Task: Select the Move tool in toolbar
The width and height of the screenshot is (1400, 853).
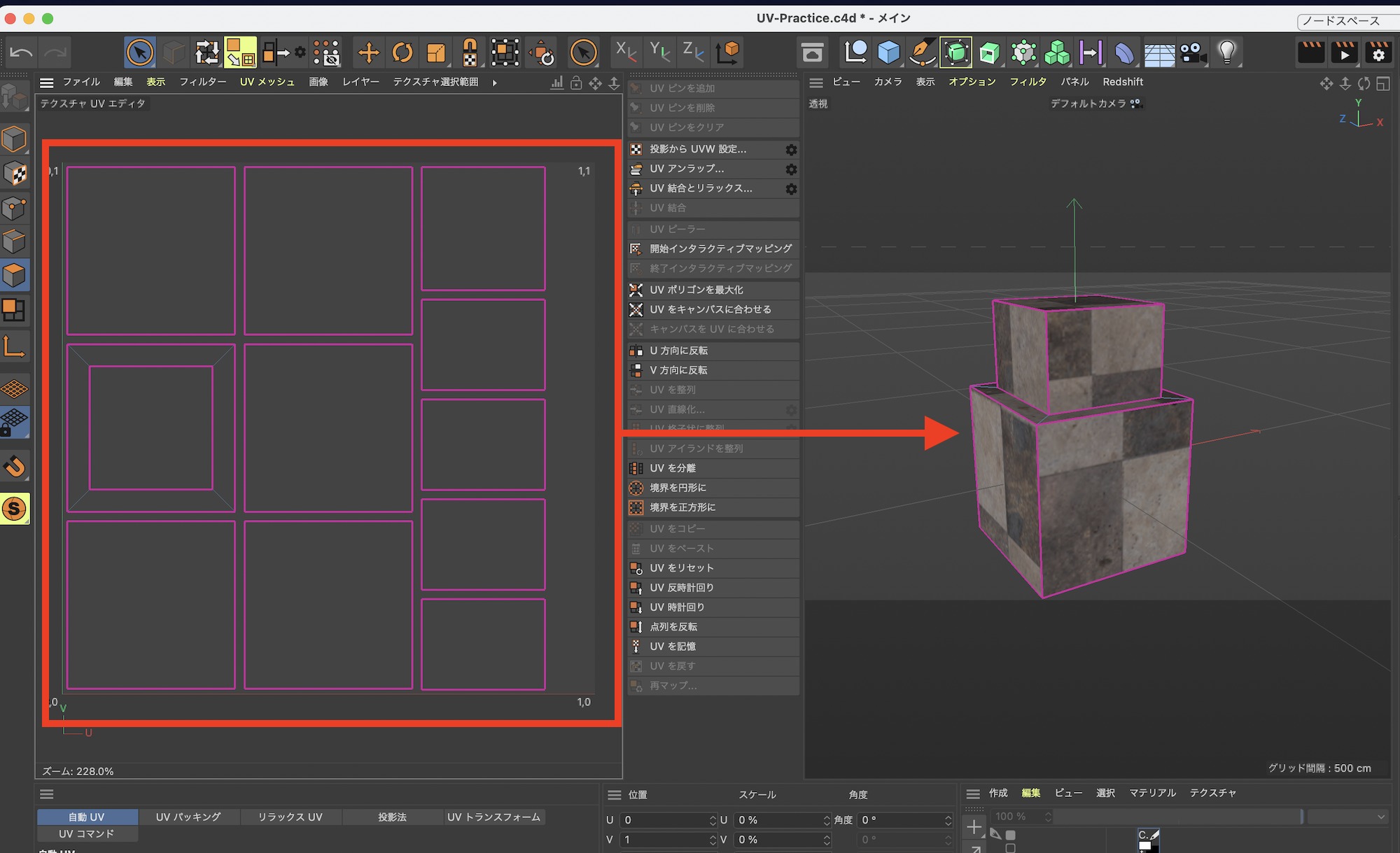Action: [368, 52]
